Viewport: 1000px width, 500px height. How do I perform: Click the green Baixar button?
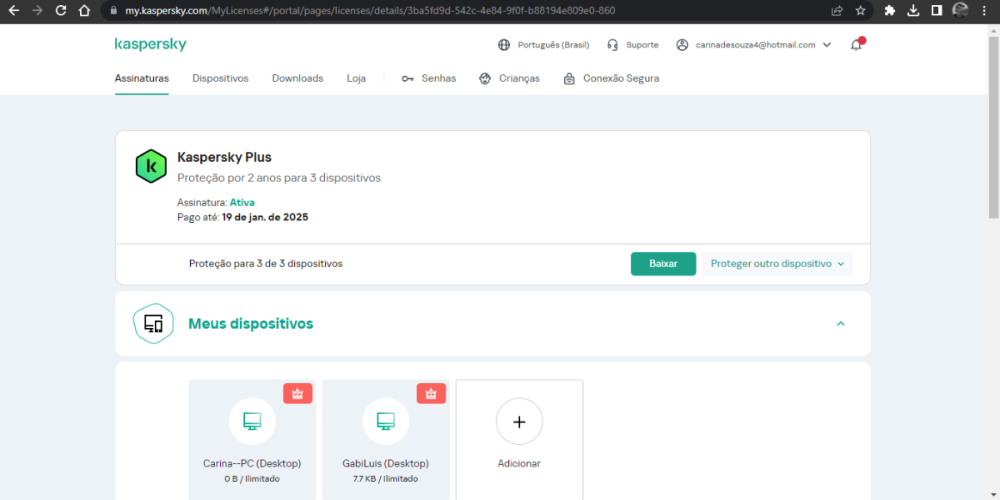663,263
